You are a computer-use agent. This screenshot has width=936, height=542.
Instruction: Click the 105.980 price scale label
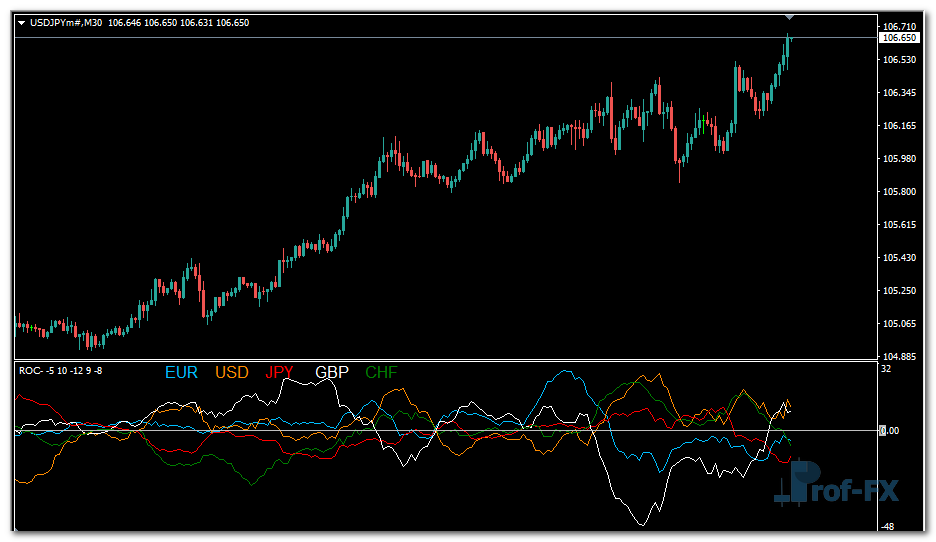pyautogui.click(x=900, y=159)
